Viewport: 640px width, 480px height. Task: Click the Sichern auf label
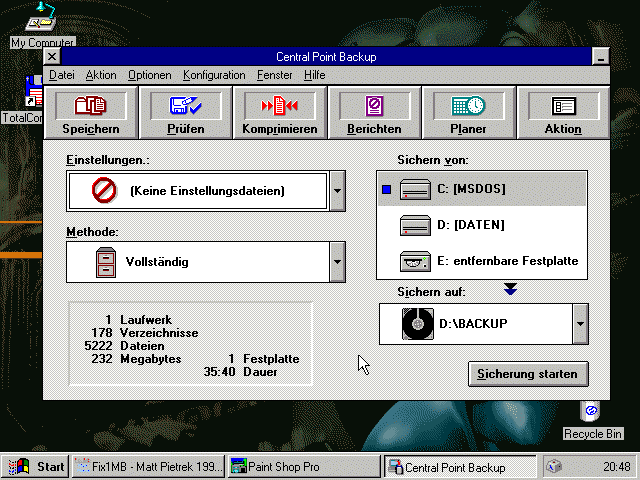[x=431, y=292]
